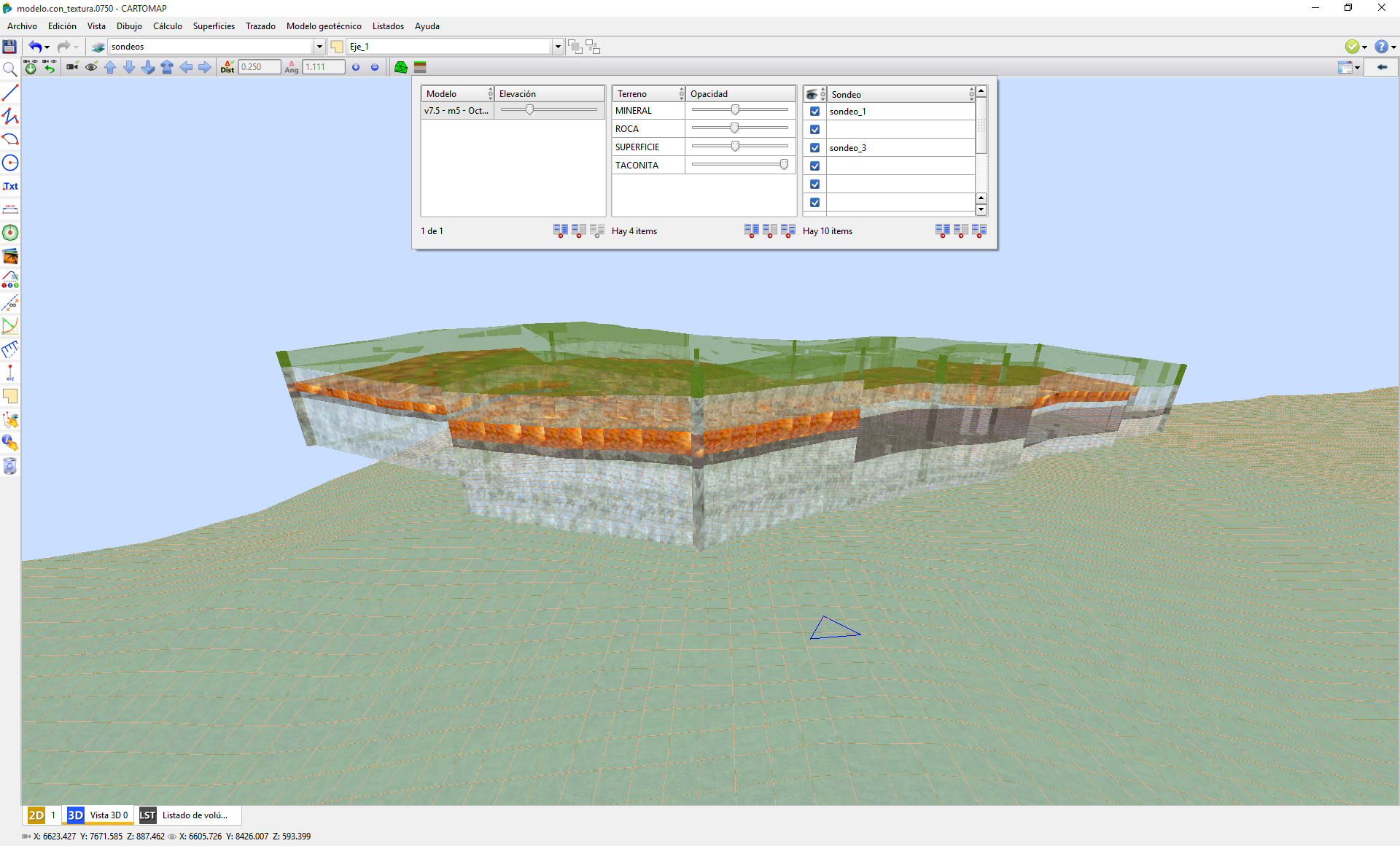This screenshot has height=846, width=1400.
Task: Uncheck the sondeo_1 visibility checkbox
Action: 815,112
